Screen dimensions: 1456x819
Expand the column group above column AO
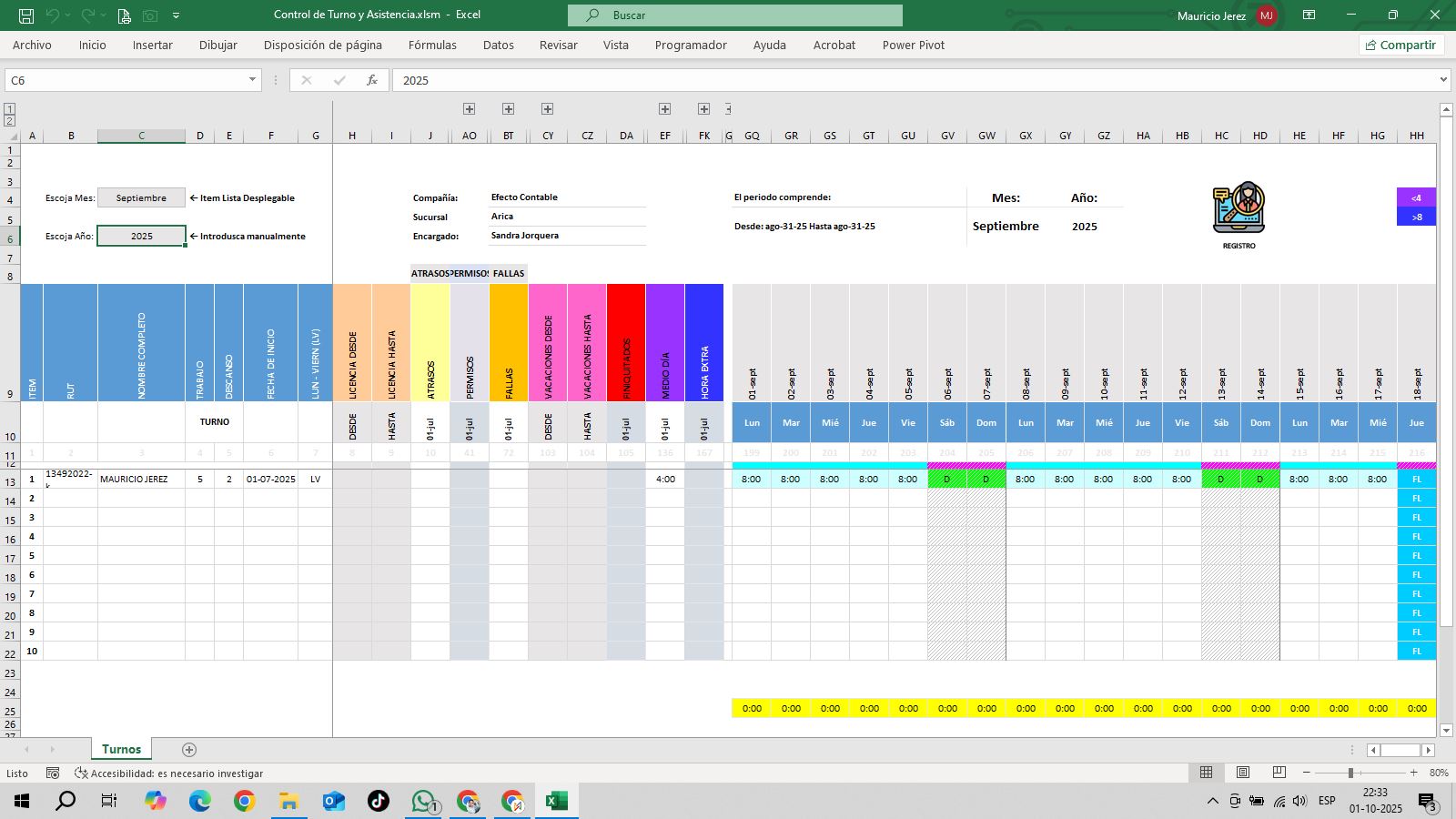469,109
